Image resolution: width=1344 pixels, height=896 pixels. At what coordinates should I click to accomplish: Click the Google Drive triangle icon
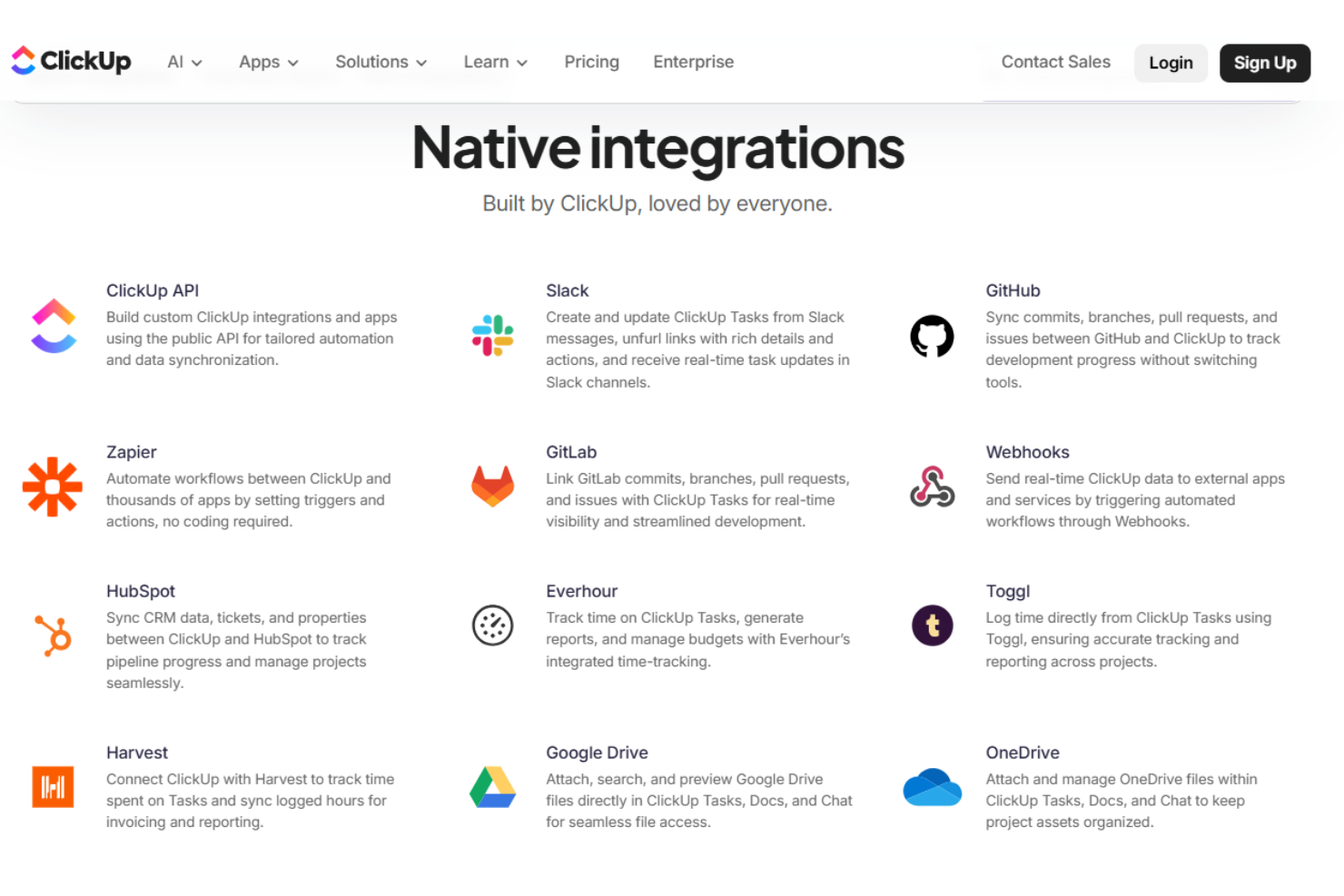click(x=492, y=787)
